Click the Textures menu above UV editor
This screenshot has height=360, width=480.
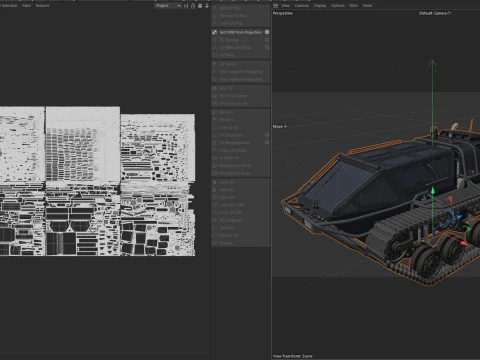point(42,6)
